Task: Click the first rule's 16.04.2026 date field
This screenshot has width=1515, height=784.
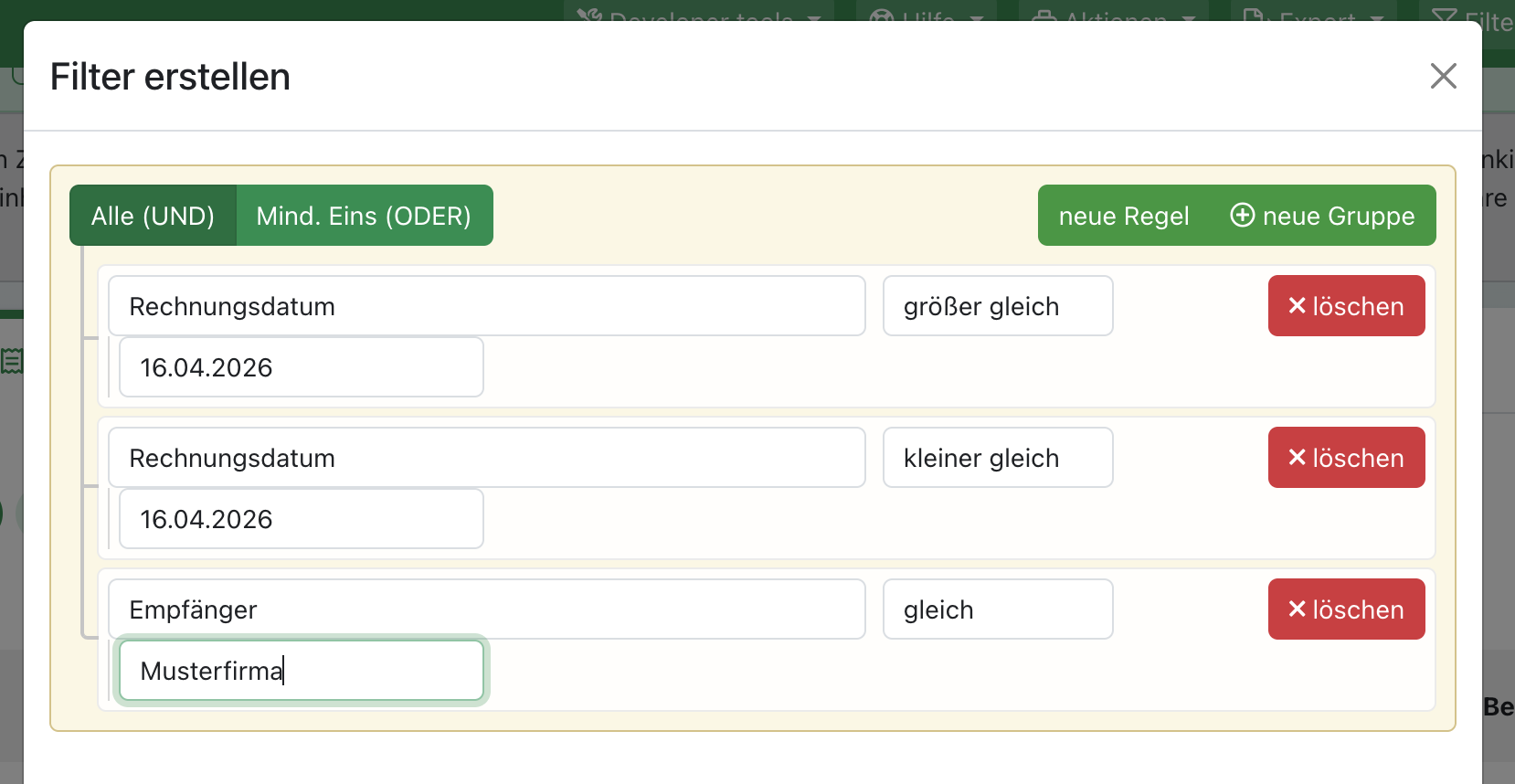Action: point(301,367)
